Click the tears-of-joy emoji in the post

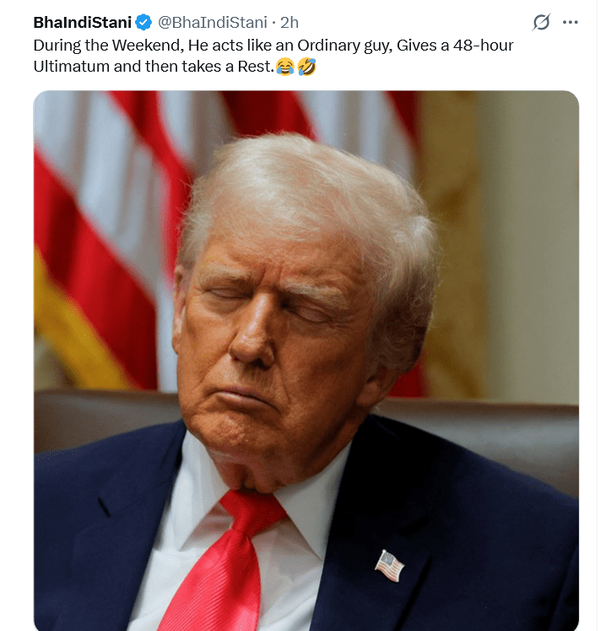pos(285,67)
